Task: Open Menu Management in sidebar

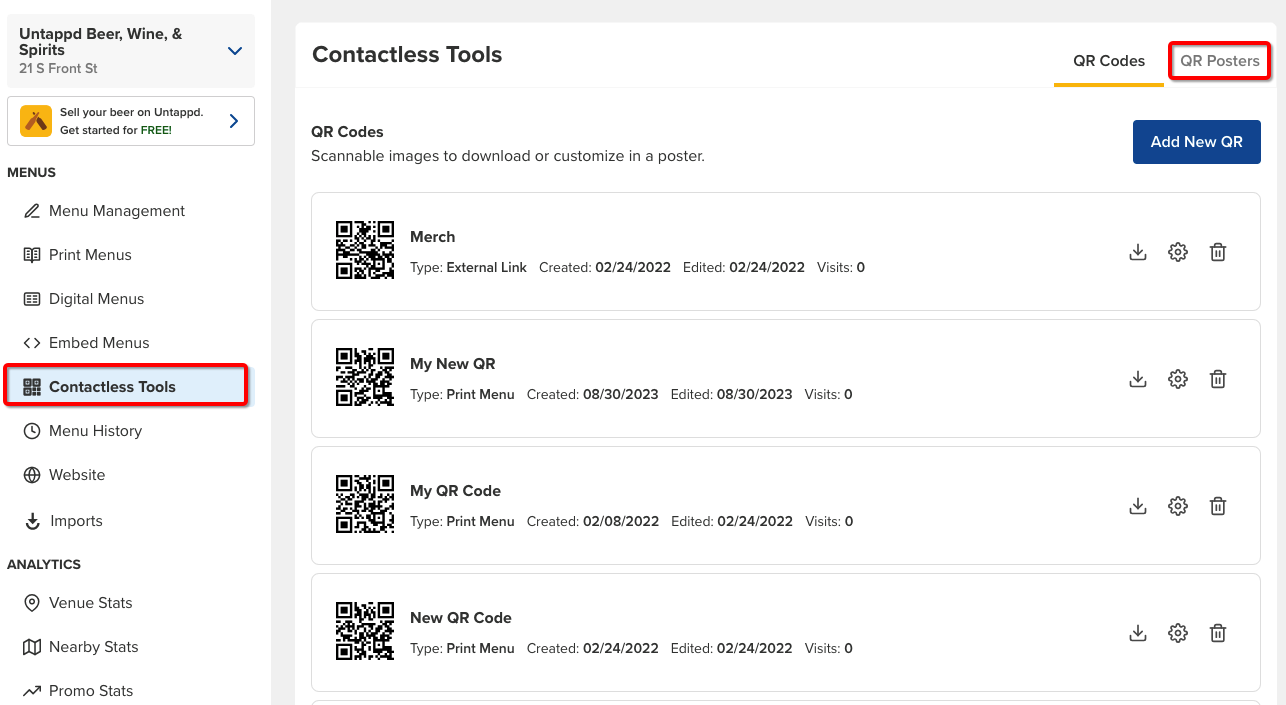Action: 116,211
